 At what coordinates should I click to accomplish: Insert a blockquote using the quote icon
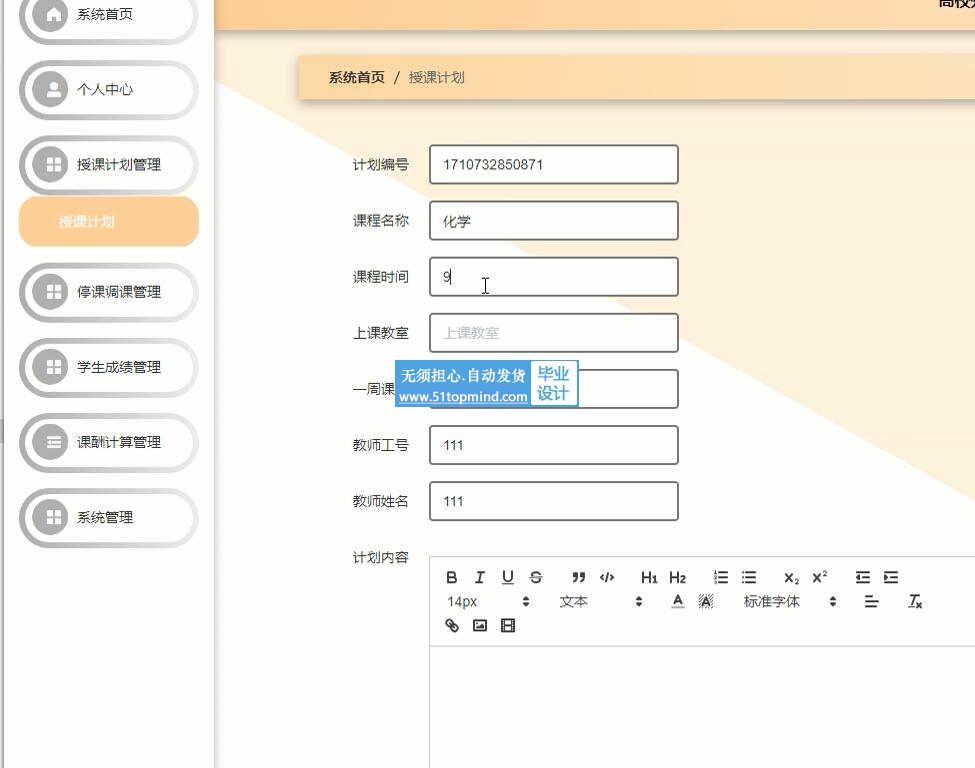coord(578,577)
